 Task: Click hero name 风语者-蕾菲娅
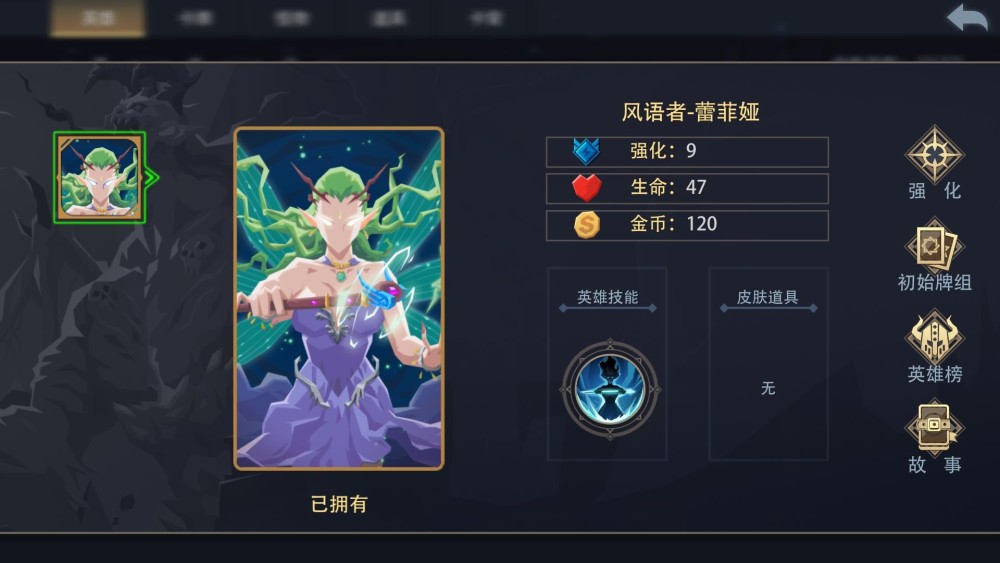[691, 112]
